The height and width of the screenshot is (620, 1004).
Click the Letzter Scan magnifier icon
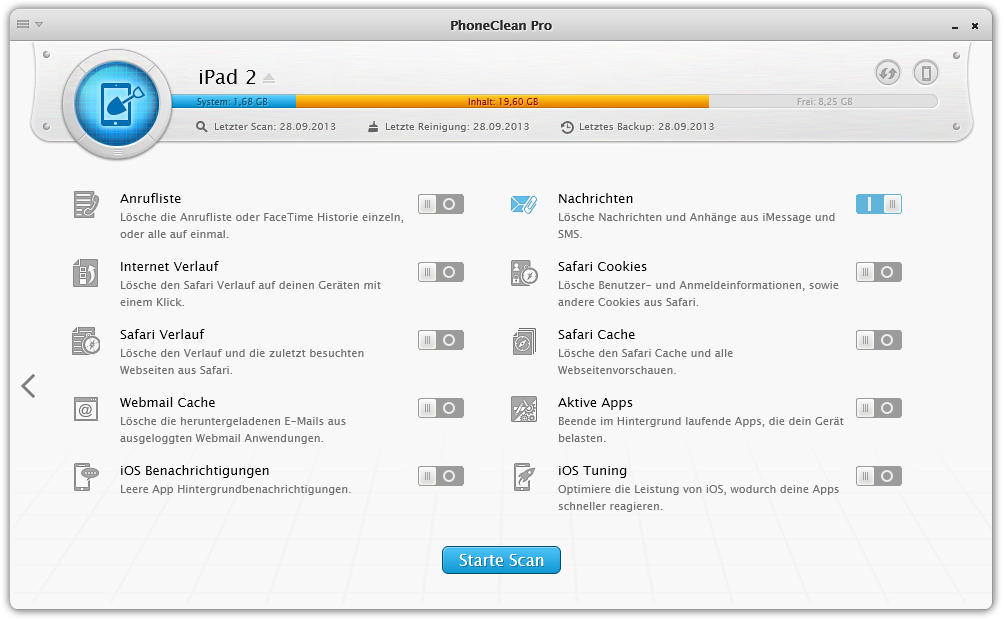pos(201,127)
